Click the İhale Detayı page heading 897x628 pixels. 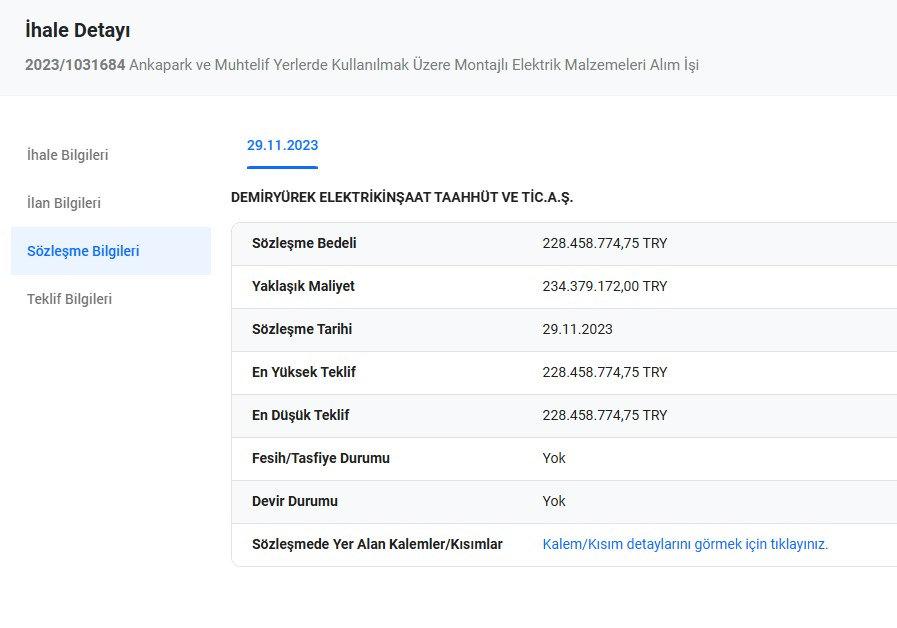78,31
